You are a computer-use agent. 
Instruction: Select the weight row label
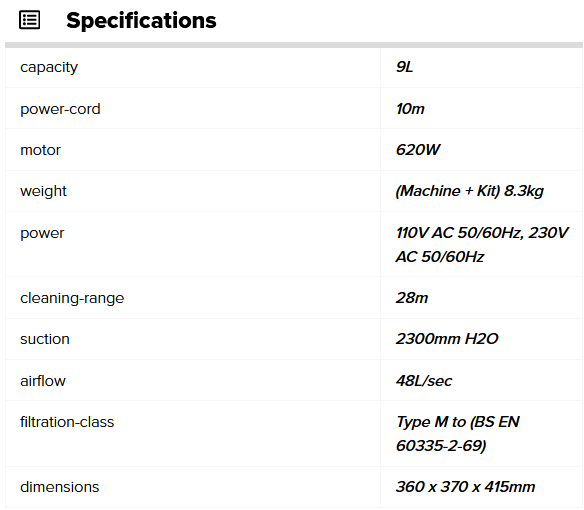click(43, 191)
